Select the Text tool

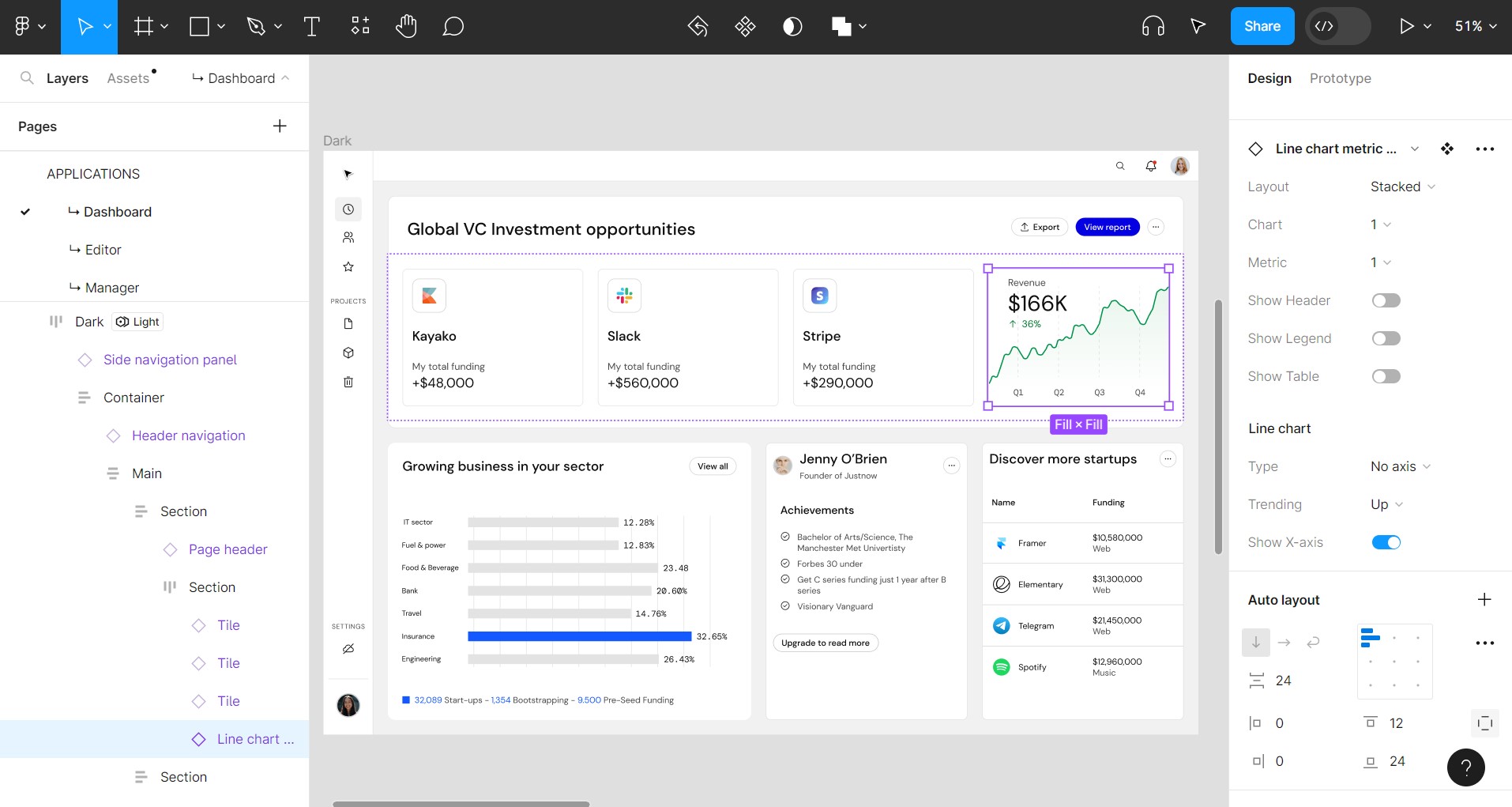(x=311, y=26)
